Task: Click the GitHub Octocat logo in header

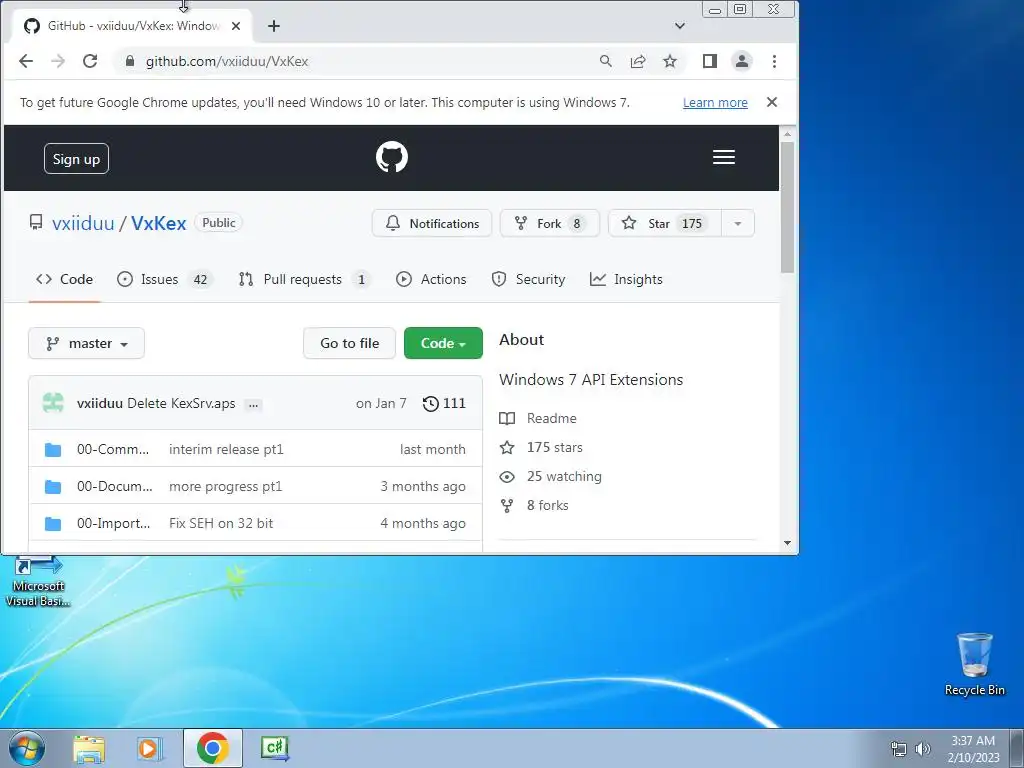Action: (392, 157)
